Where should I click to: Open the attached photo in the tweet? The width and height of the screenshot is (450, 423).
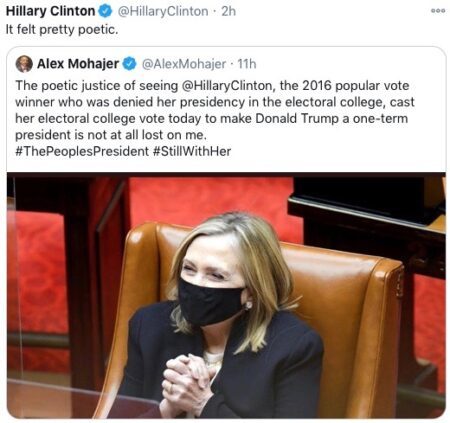(x=226, y=295)
